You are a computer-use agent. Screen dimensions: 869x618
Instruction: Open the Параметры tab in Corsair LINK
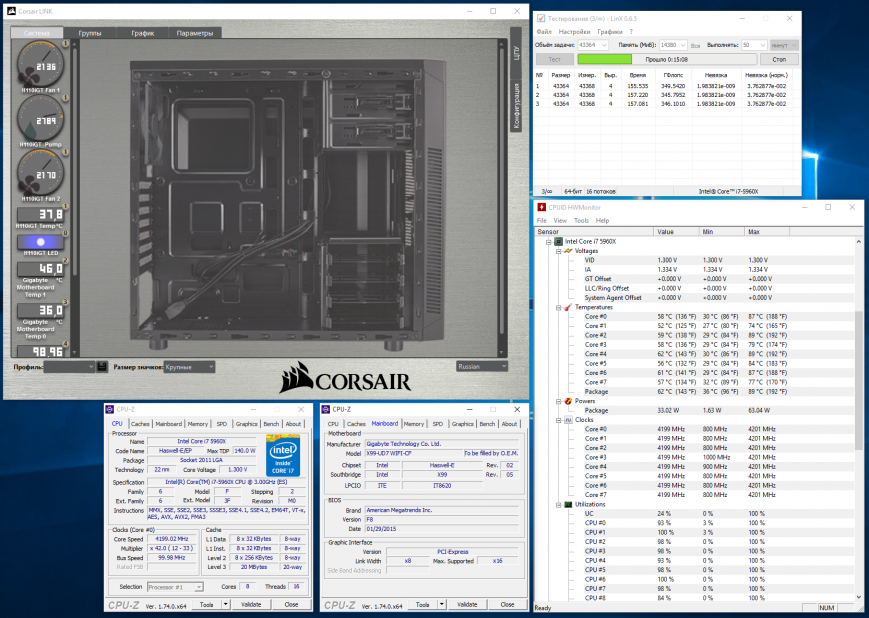coord(195,33)
